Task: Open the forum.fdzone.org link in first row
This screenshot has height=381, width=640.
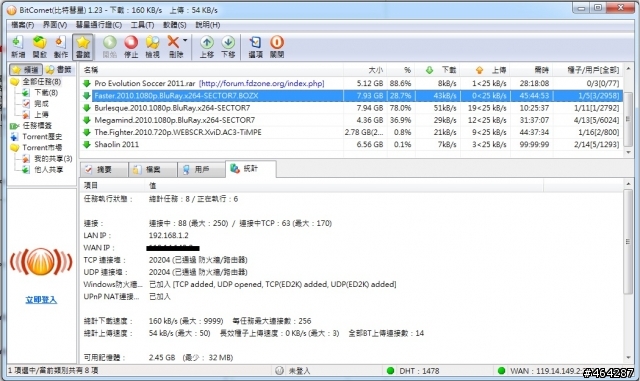Action: click(x=262, y=83)
